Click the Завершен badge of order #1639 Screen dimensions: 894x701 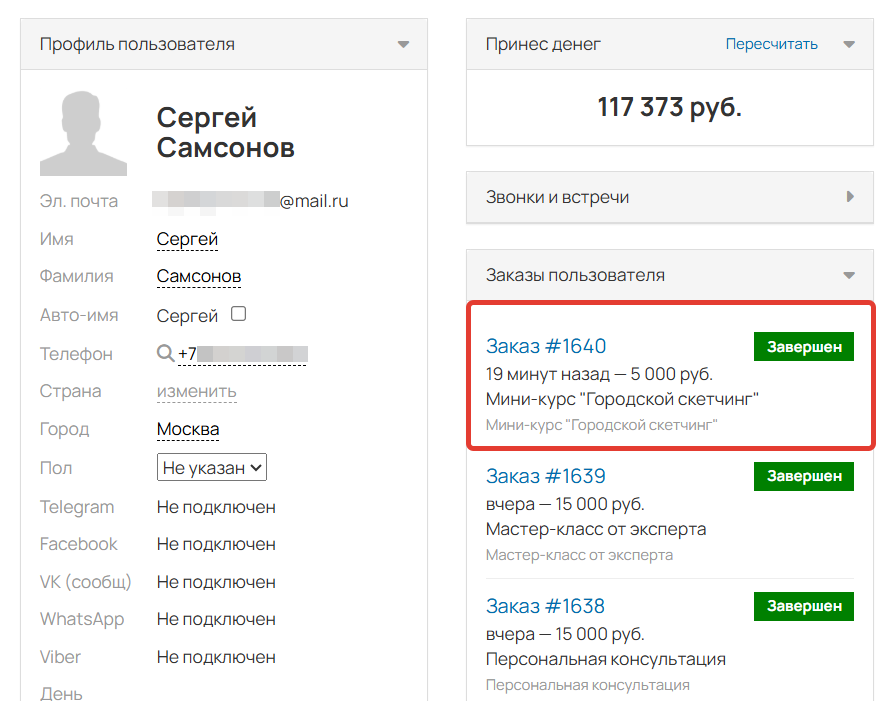click(x=804, y=476)
